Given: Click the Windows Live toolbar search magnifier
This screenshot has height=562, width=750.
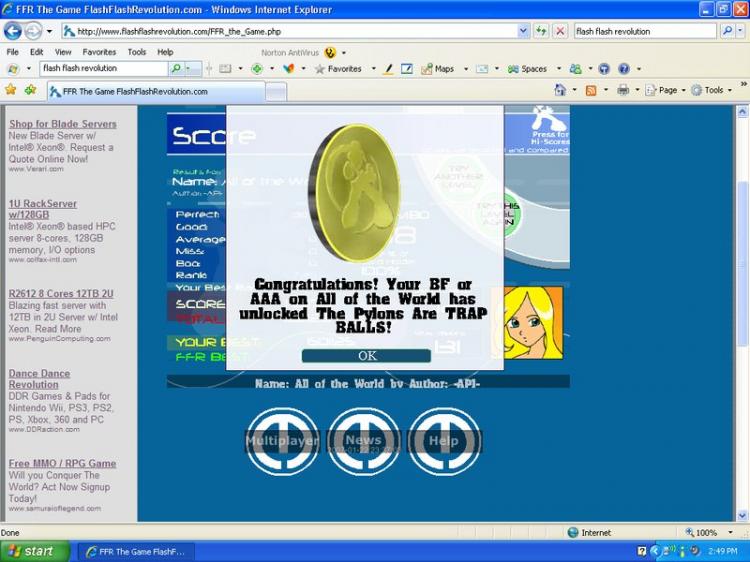Looking at the screenshot, I should (176, 68).
